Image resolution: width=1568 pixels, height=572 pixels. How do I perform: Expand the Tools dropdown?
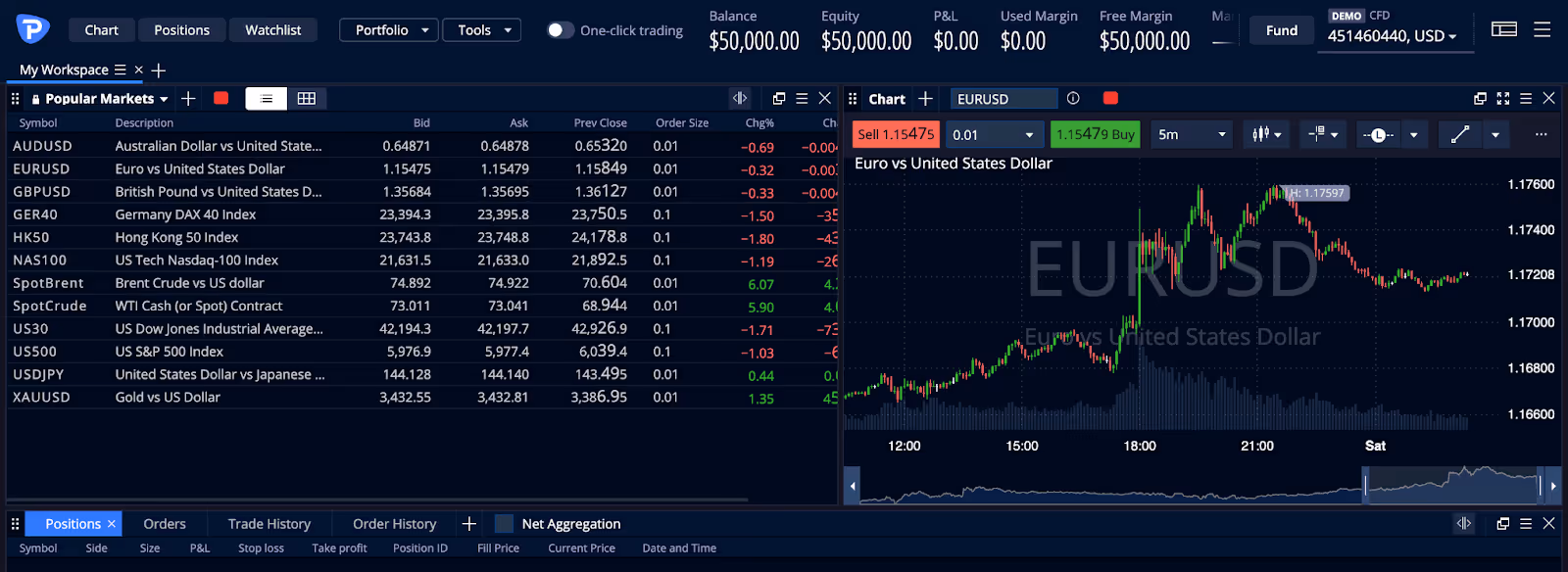point(481,30)
